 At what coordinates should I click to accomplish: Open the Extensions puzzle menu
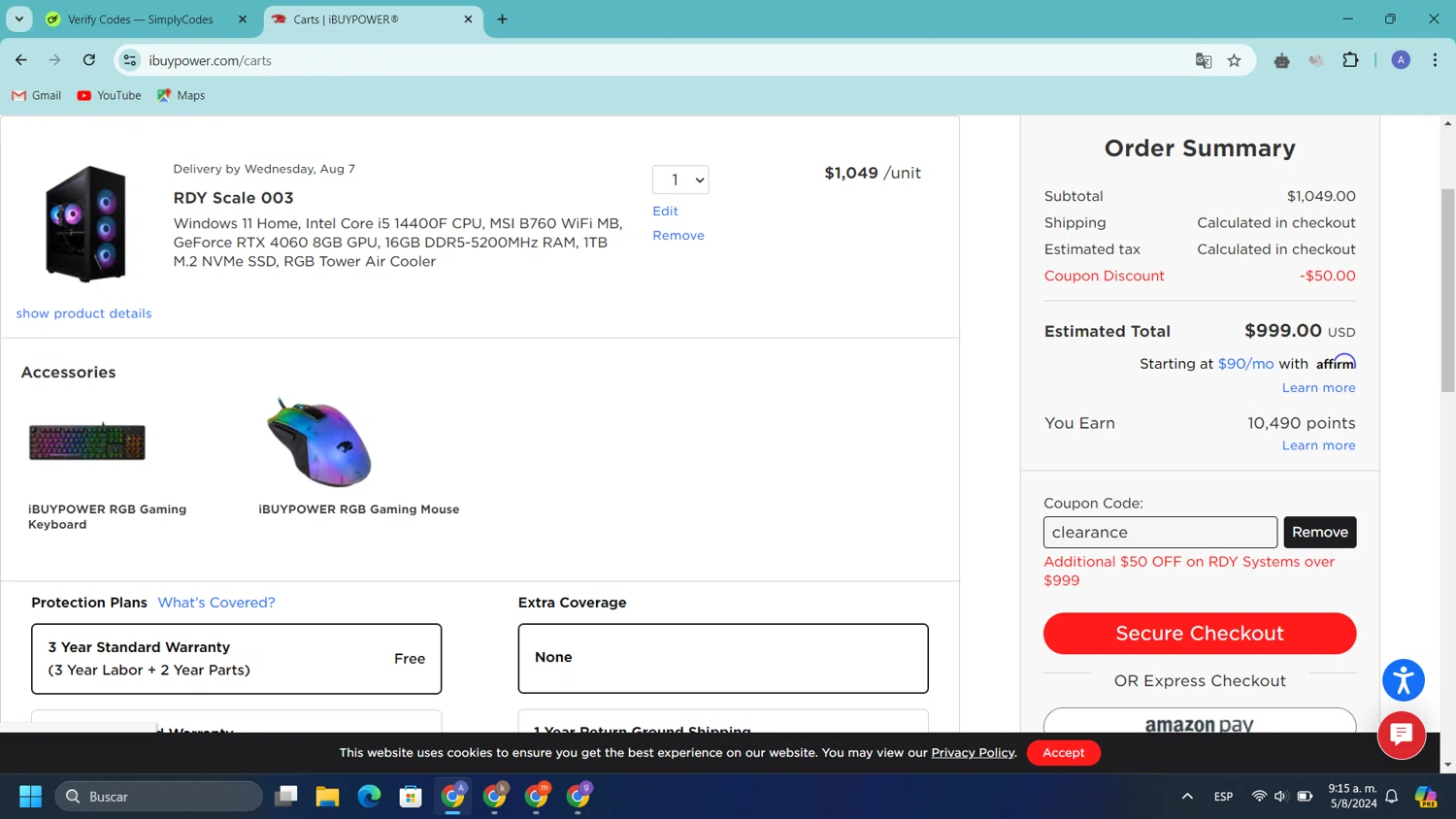[1350, 60]
